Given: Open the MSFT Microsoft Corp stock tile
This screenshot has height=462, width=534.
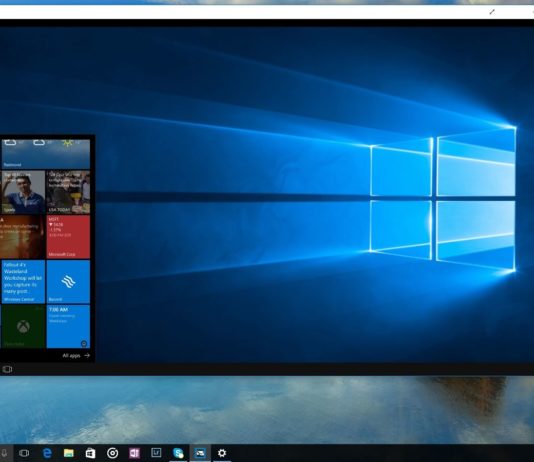Looking at the screenshot, I should point(68,237).
